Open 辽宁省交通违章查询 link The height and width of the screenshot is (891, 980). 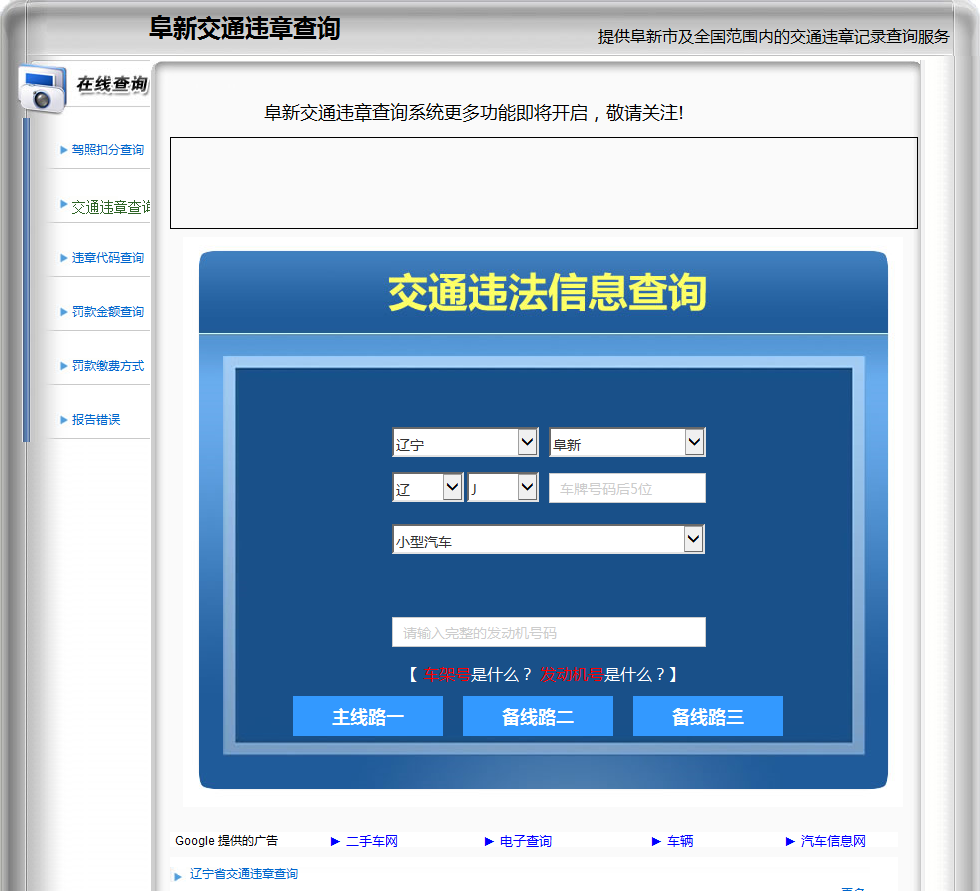[x=244, y=874]
